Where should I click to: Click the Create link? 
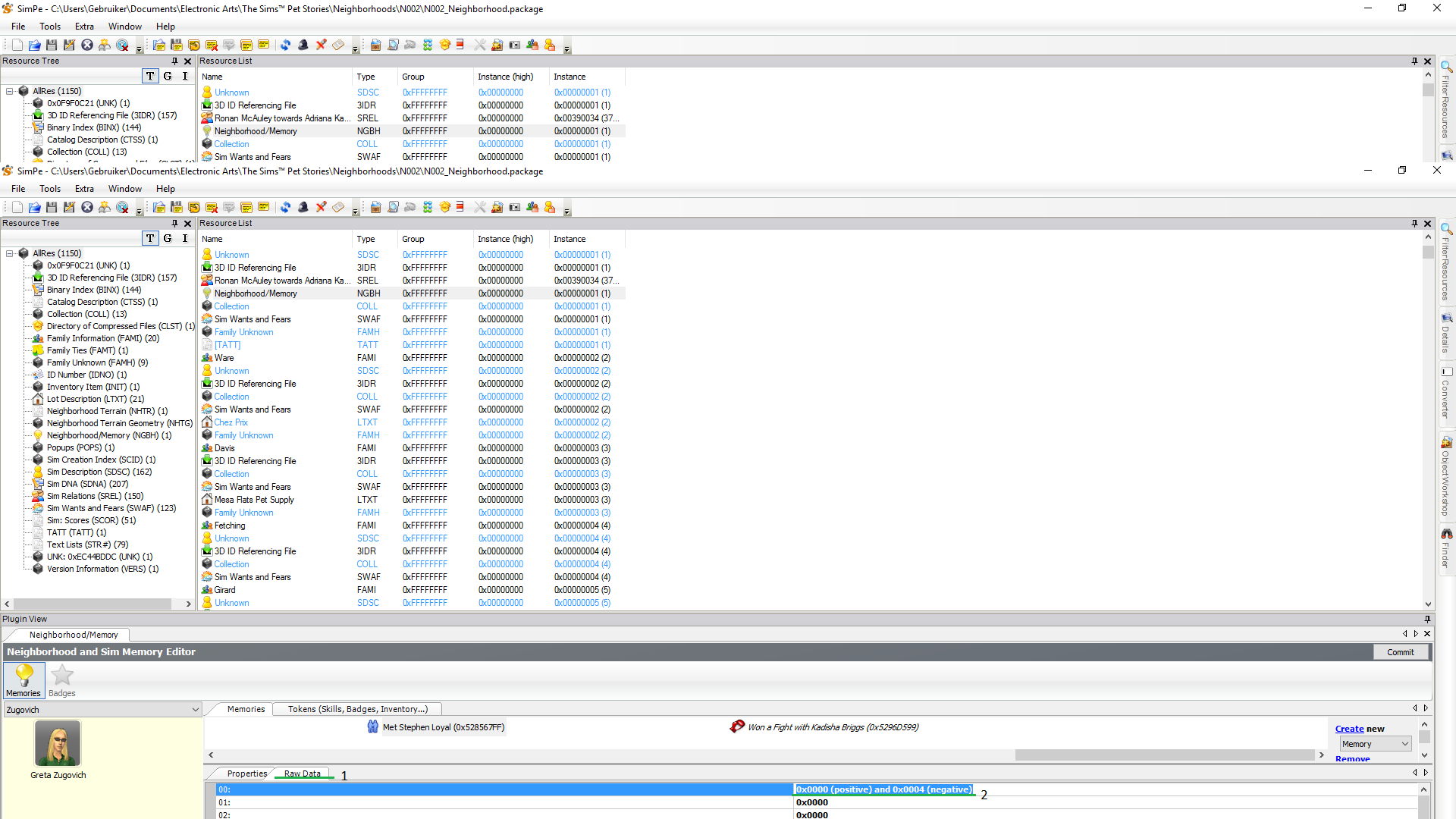tap(1349, 729)
